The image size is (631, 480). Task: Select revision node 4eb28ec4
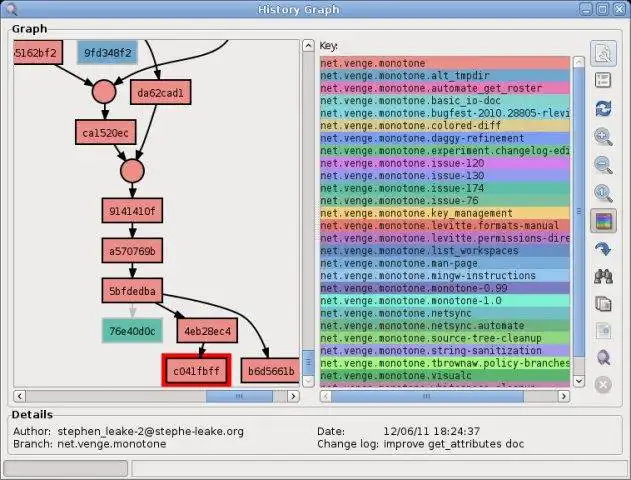click(207, 331)
